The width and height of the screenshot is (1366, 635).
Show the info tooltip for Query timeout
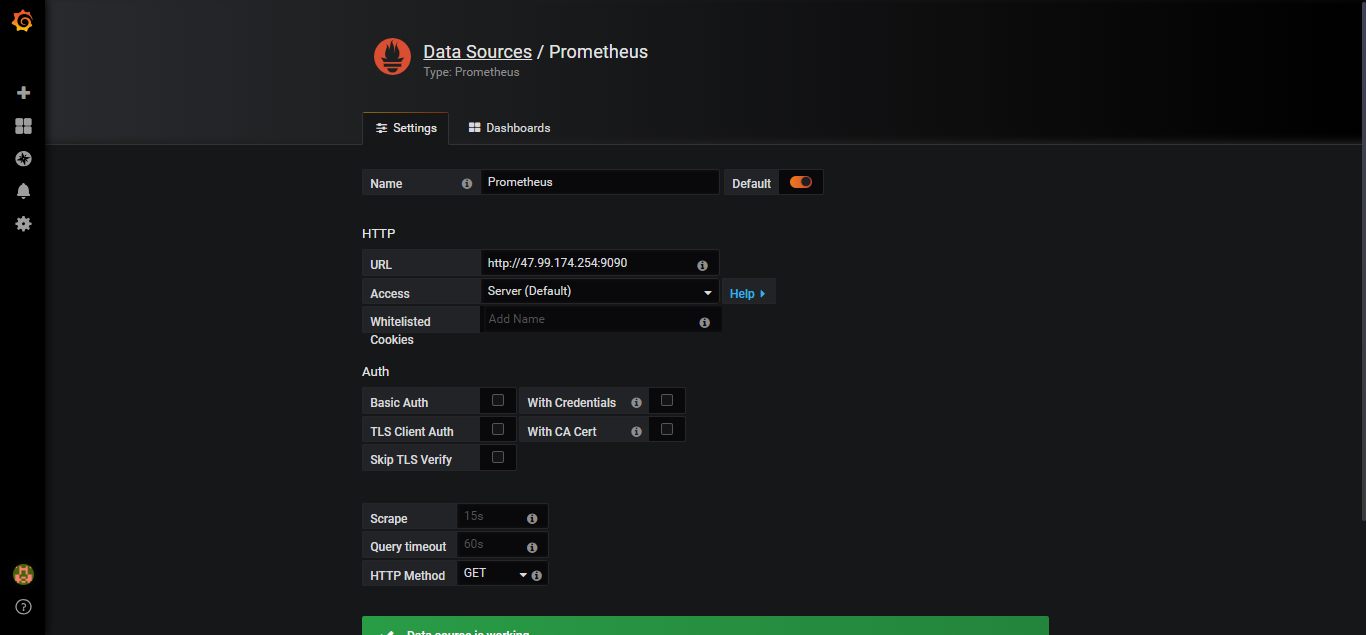532,547
